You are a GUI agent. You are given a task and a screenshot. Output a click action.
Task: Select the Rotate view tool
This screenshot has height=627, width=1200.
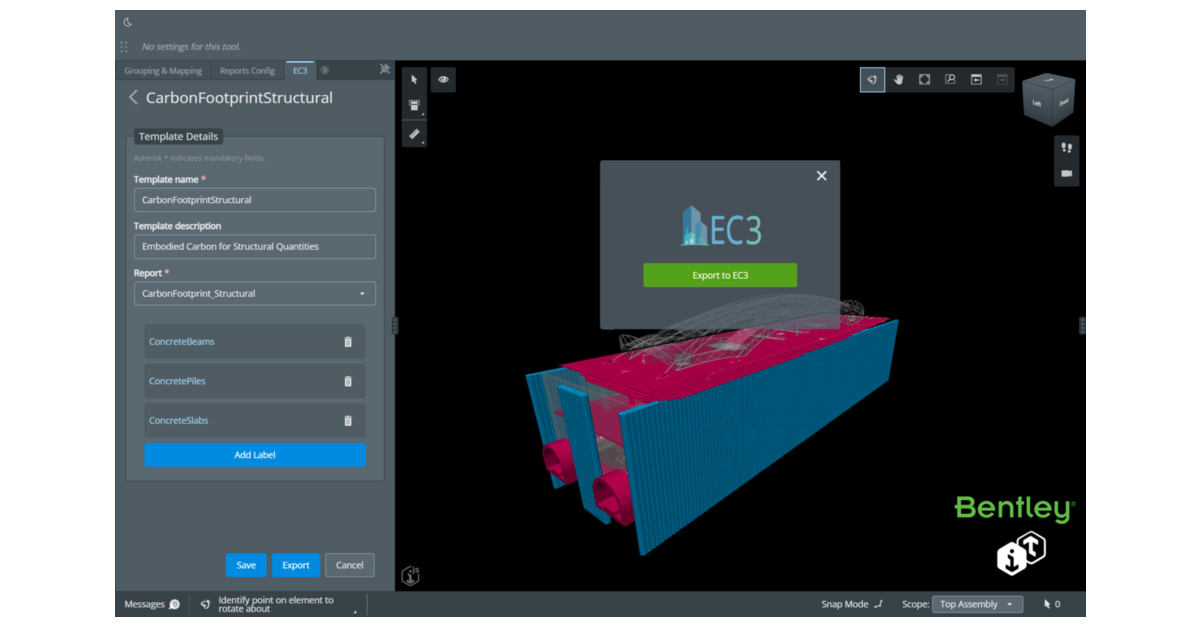coord(872,79)
